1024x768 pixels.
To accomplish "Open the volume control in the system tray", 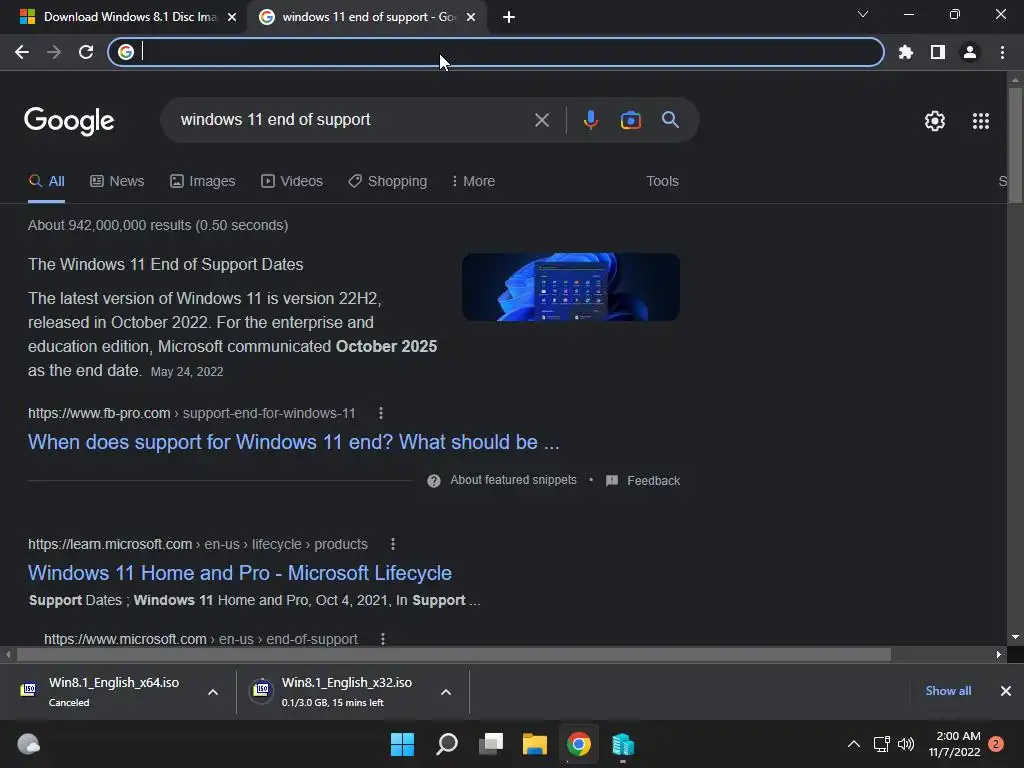I will coord(906,744).
